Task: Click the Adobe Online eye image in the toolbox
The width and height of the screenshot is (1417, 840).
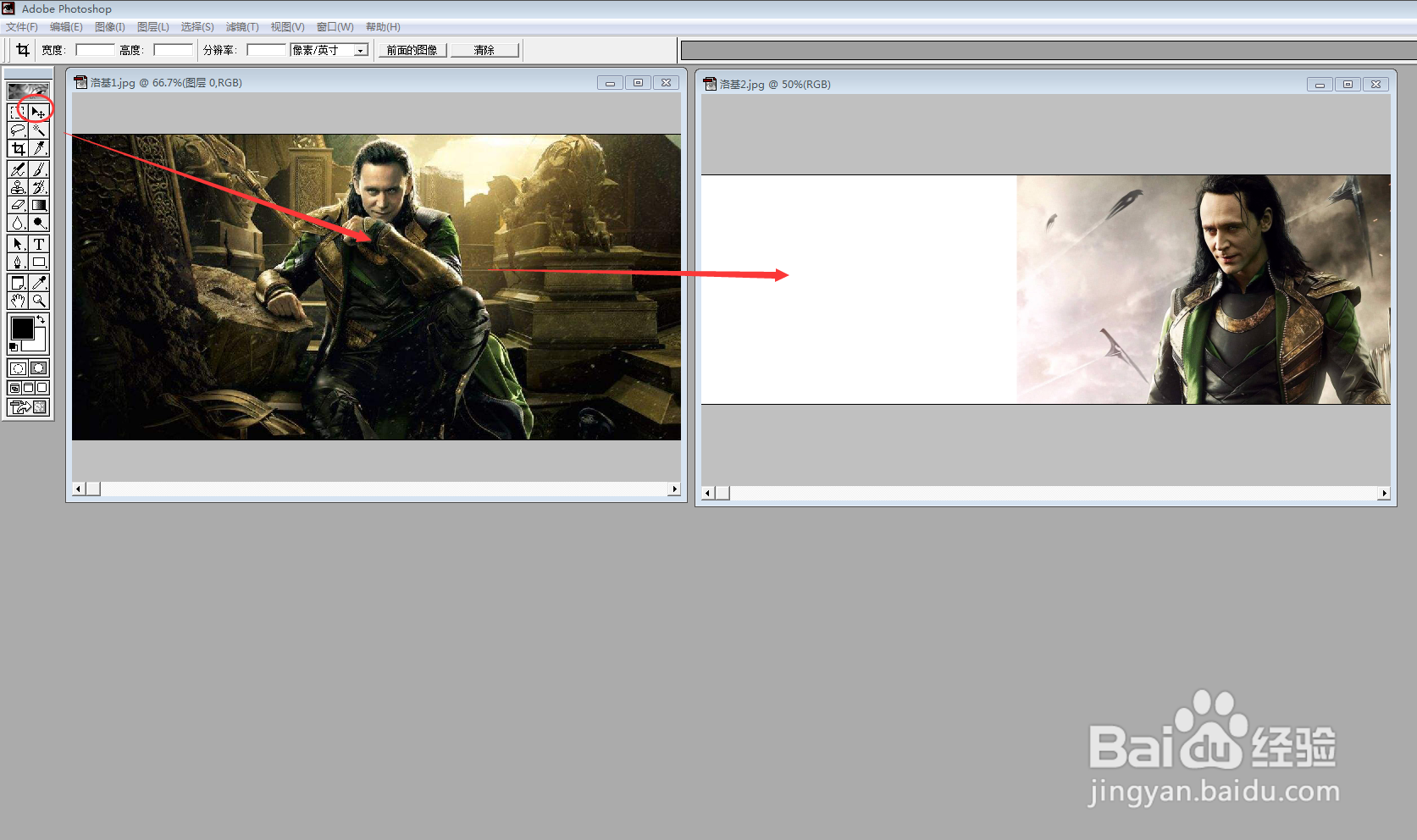Action: coord(28,90)
